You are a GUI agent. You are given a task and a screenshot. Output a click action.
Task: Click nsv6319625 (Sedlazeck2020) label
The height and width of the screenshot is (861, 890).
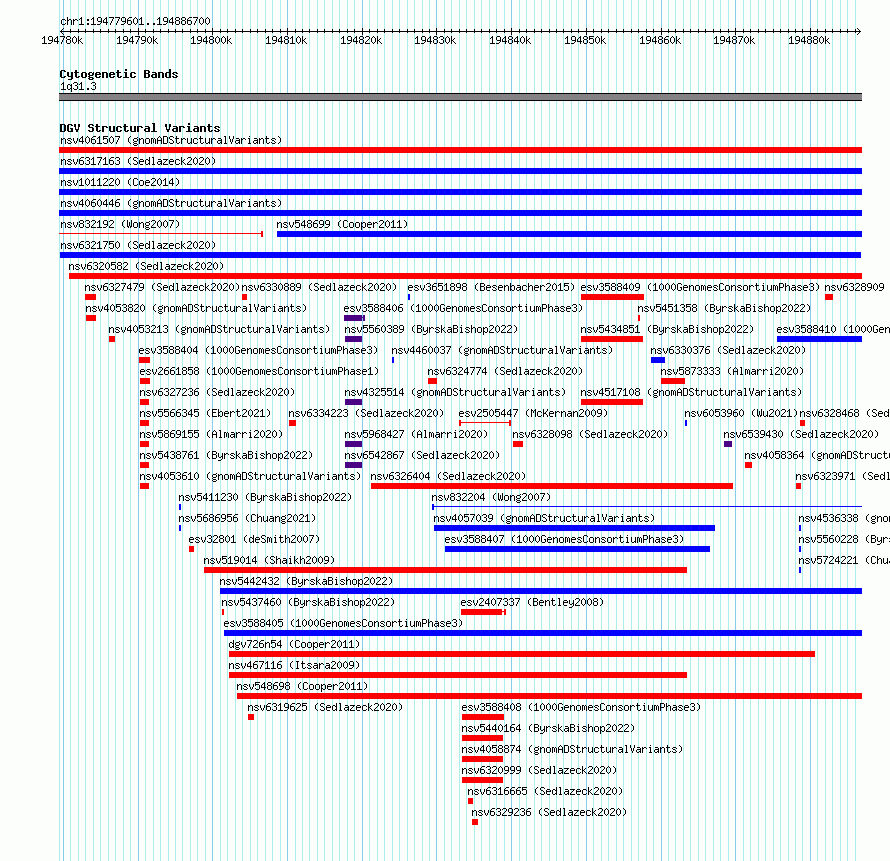point(325,707)
